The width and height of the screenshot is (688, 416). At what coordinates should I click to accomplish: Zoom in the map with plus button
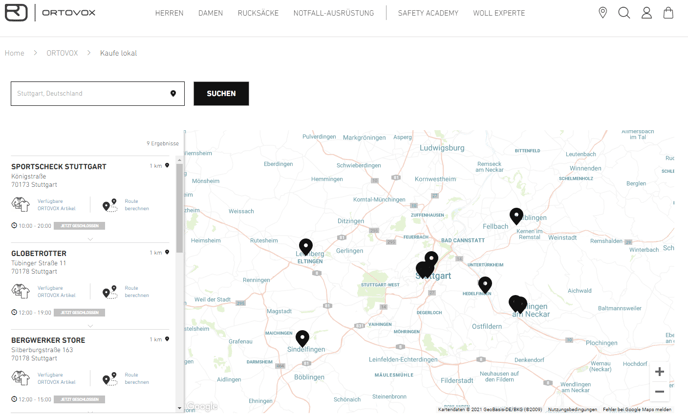(x=659, y=372)
